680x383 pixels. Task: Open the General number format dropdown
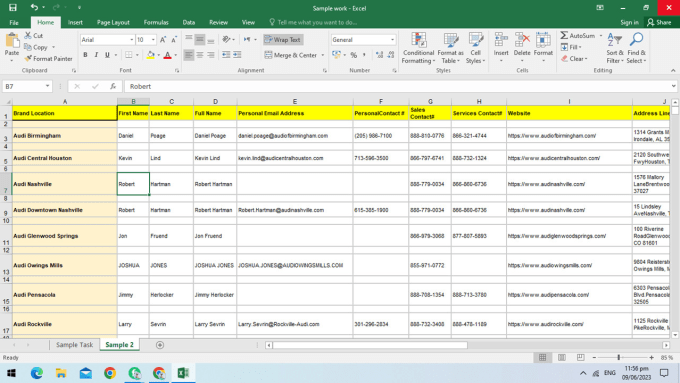point(392,39)
